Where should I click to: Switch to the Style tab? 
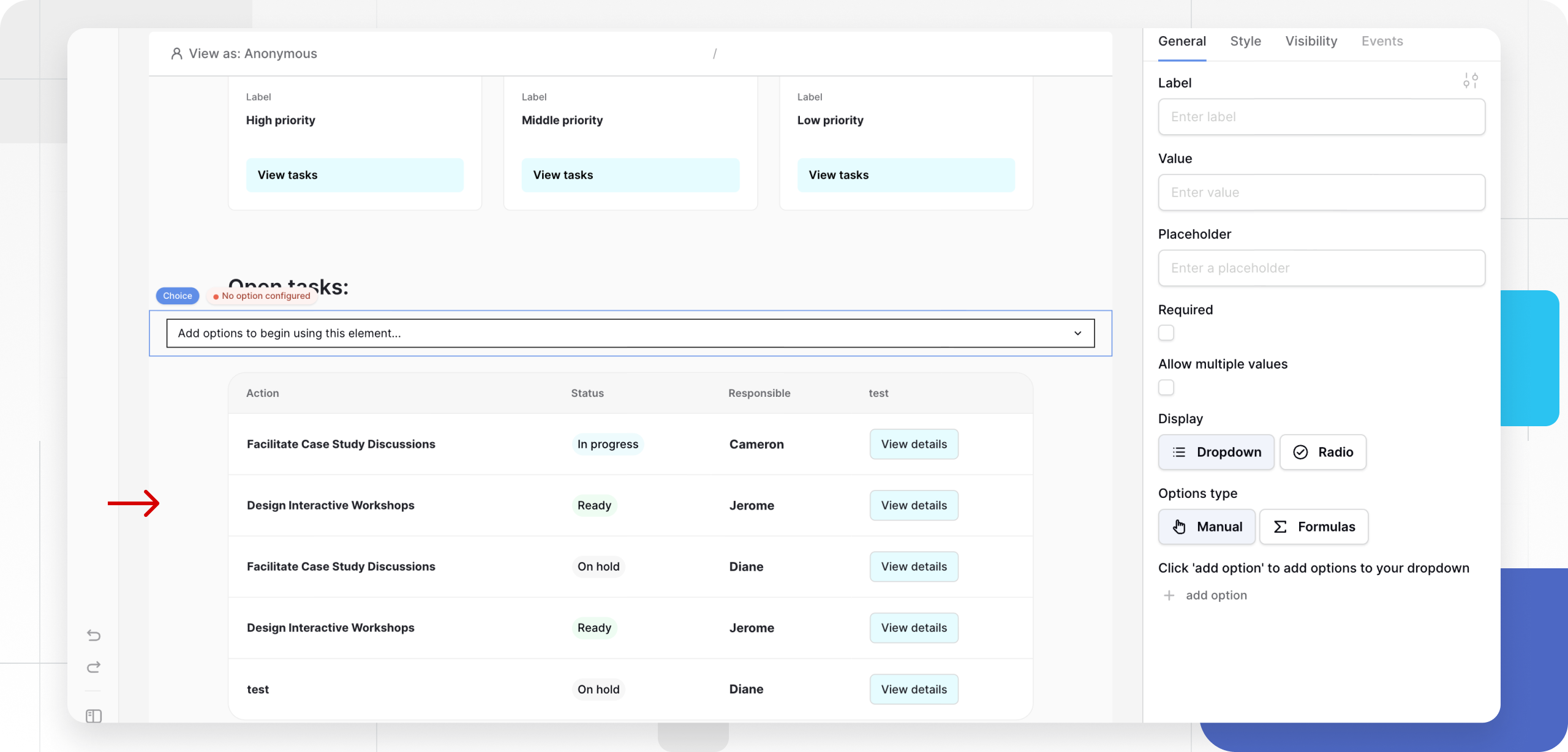click(x=1245, y=41)
